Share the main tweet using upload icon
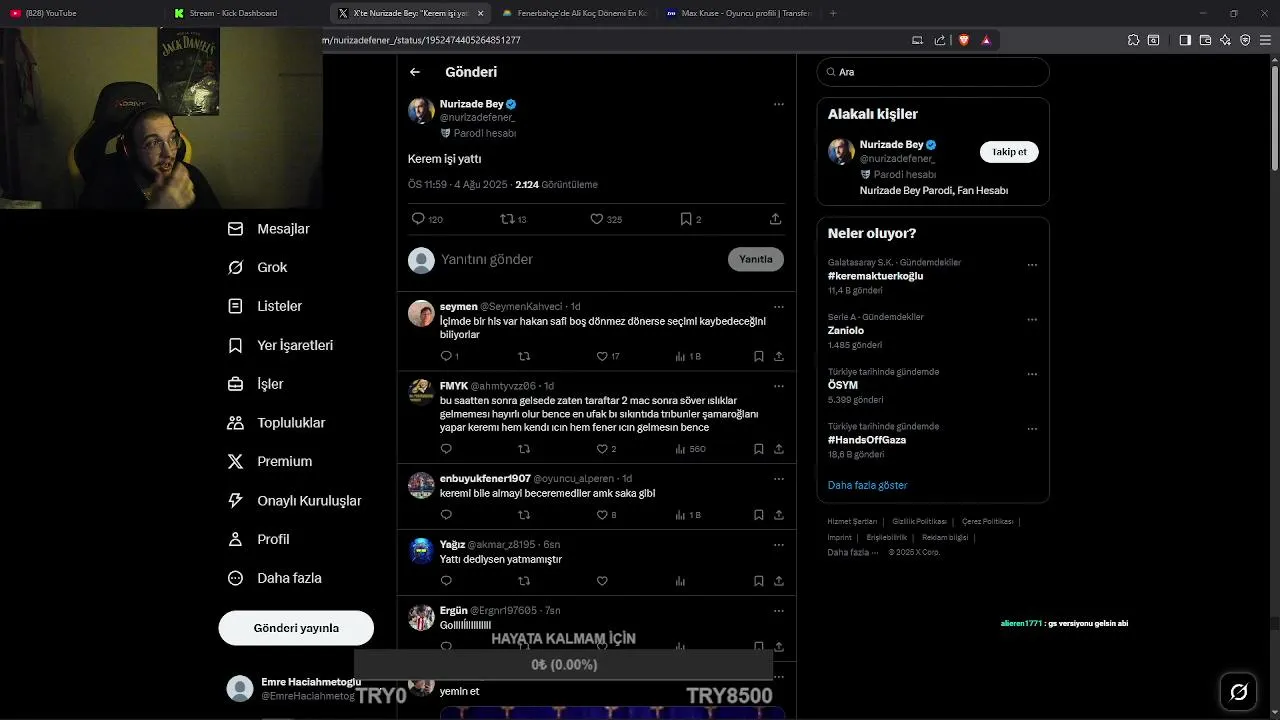This screenshot has width=1280, height=720. point(775,219)
